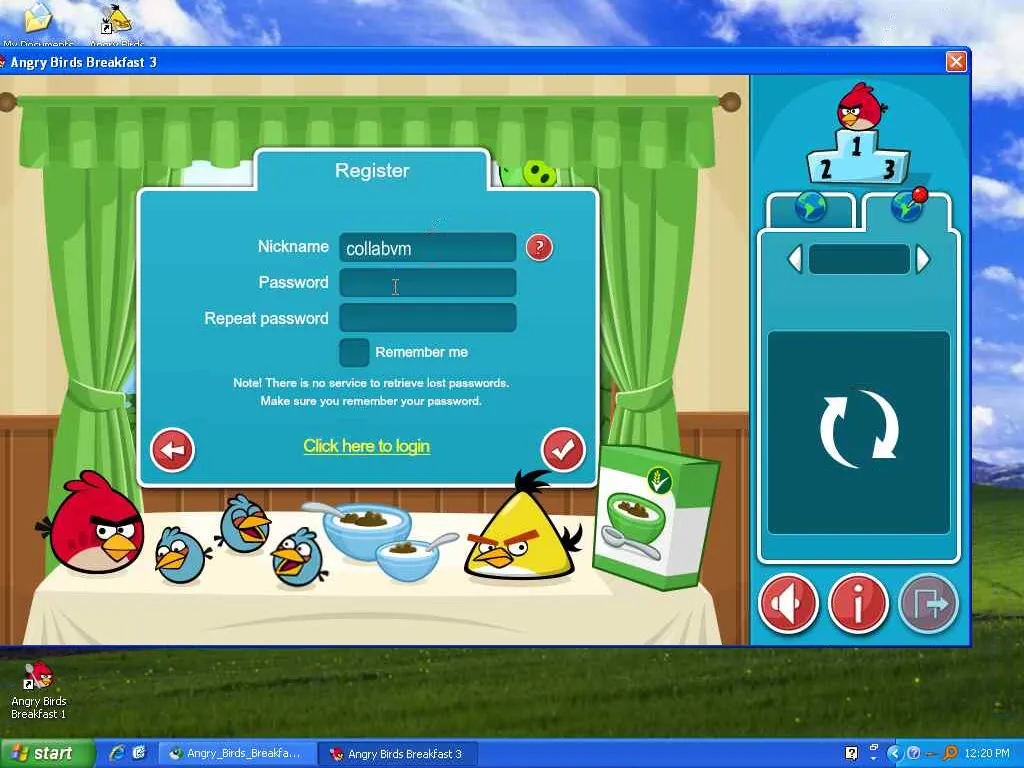1024x768 pixels.
Task: Go to next leaderboard with right arrow
Action: tap(922, 260)
